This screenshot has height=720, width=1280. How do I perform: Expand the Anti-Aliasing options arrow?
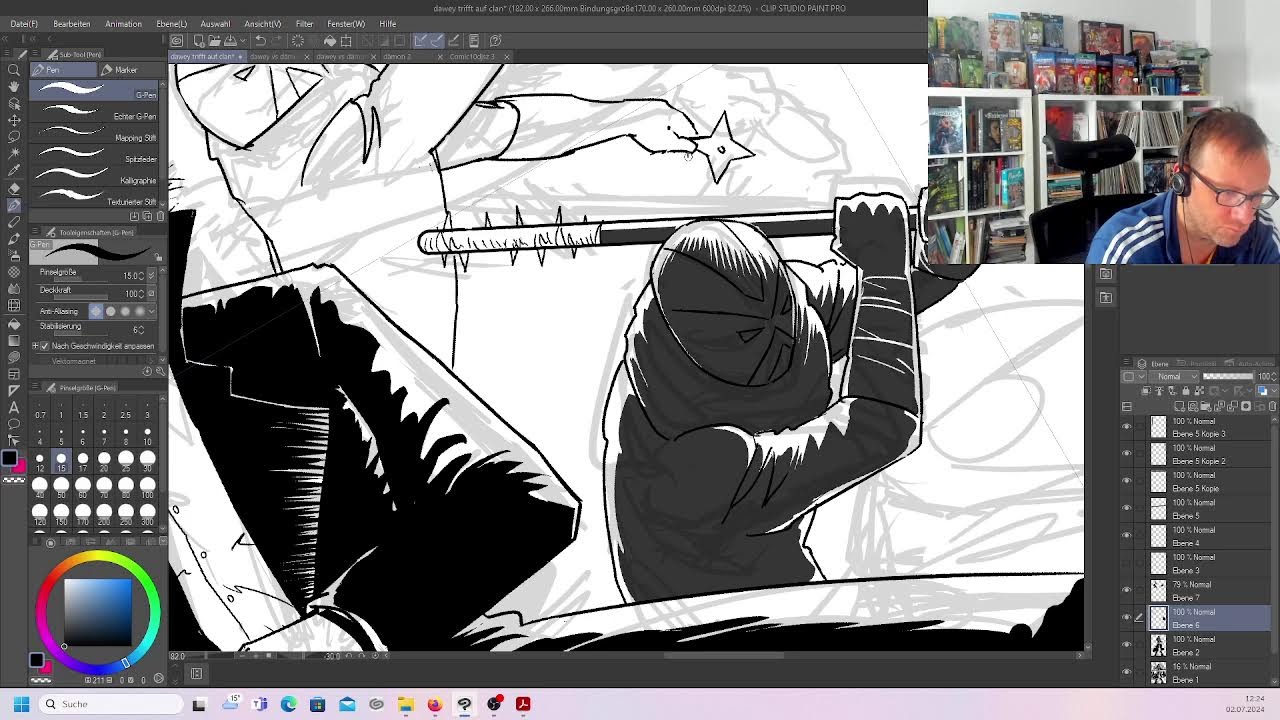[152, 311]
